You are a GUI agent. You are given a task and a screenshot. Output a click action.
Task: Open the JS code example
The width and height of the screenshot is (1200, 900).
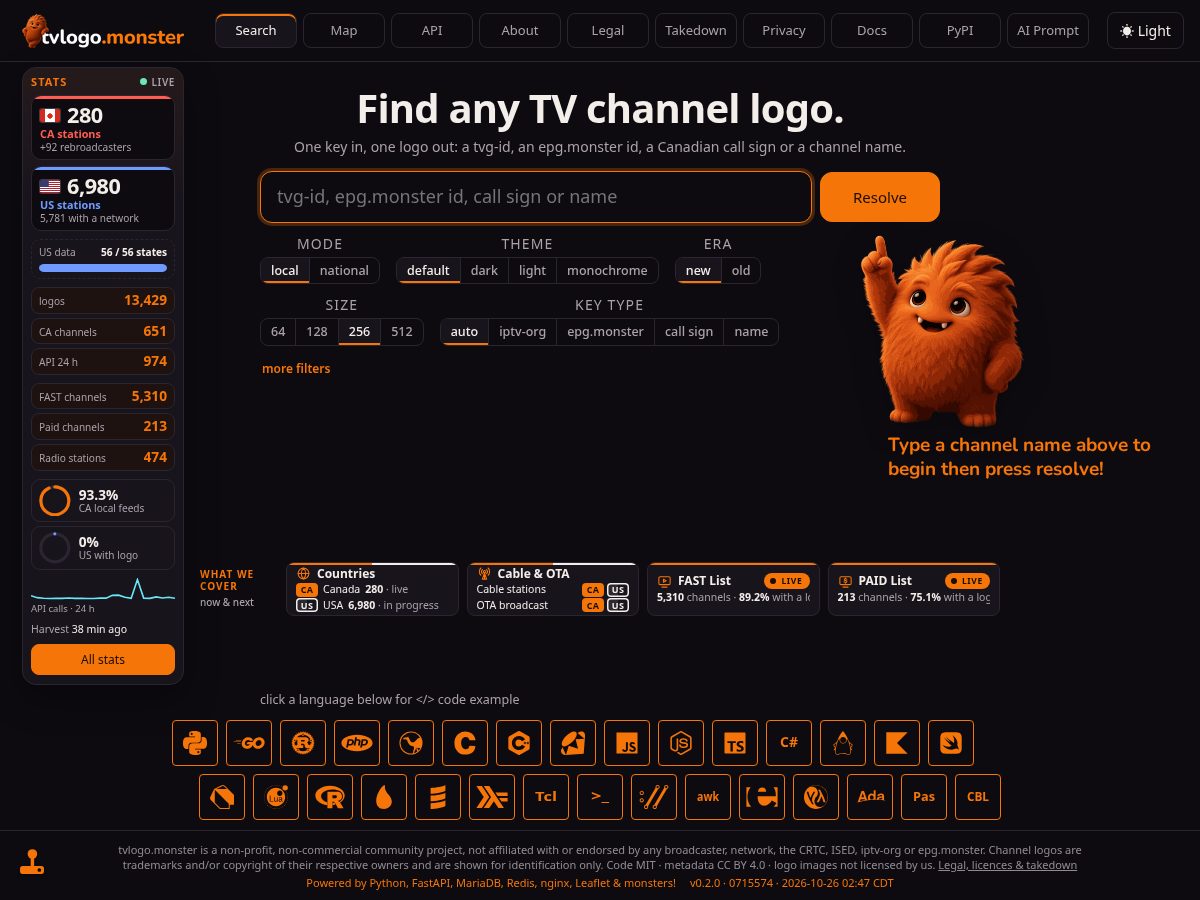tap(627, 743)
